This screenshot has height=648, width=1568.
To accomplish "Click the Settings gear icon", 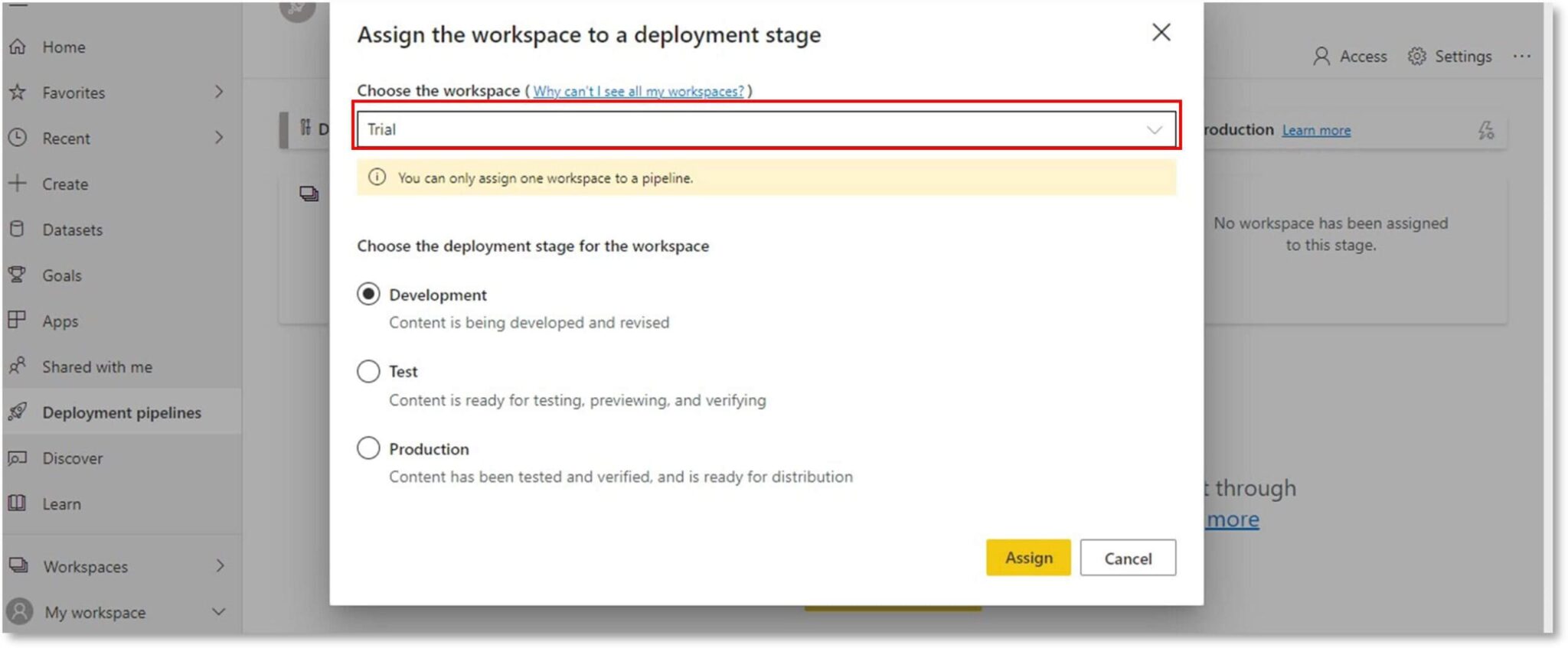I will [1416, 56].
